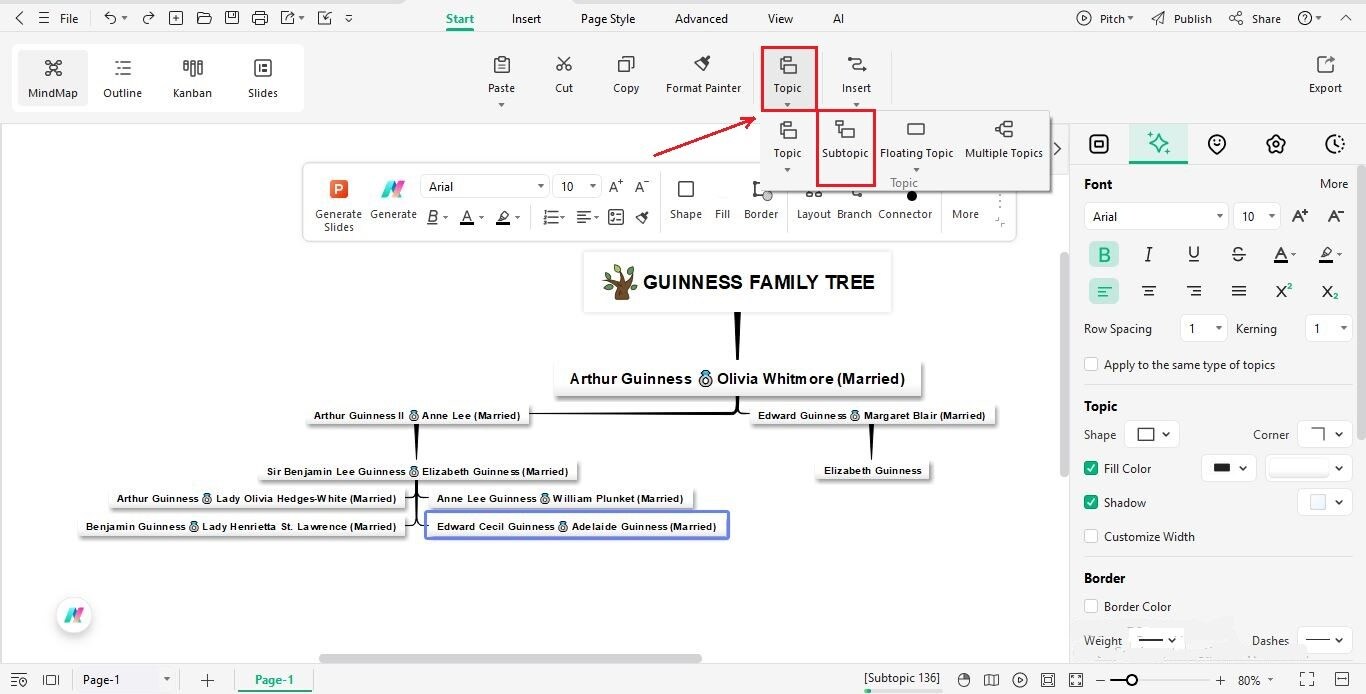1366x694 pixels.
Task: Uncheck the Fill Color checkbox
Action: coord(1091,468)
